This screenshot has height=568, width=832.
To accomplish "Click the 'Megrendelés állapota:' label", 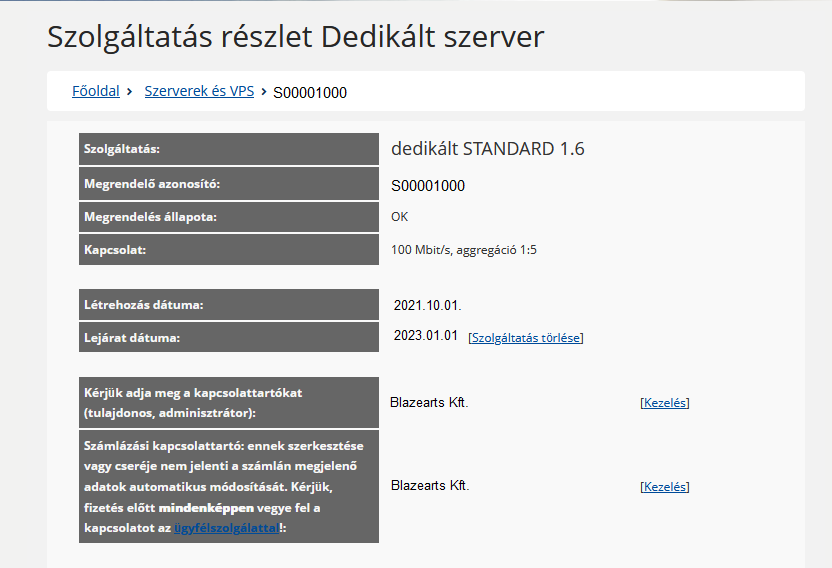I will coord(229,217).
